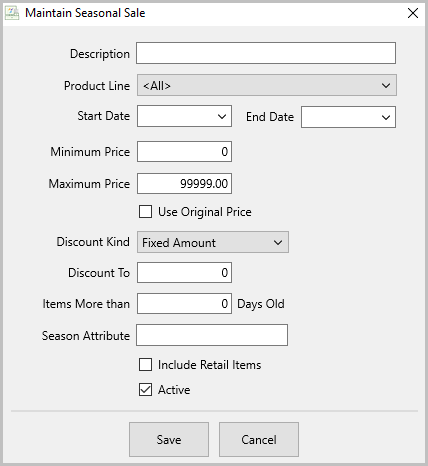Click the Product Line label
This screenshot has height=466, width=428.
pos(97,86)
